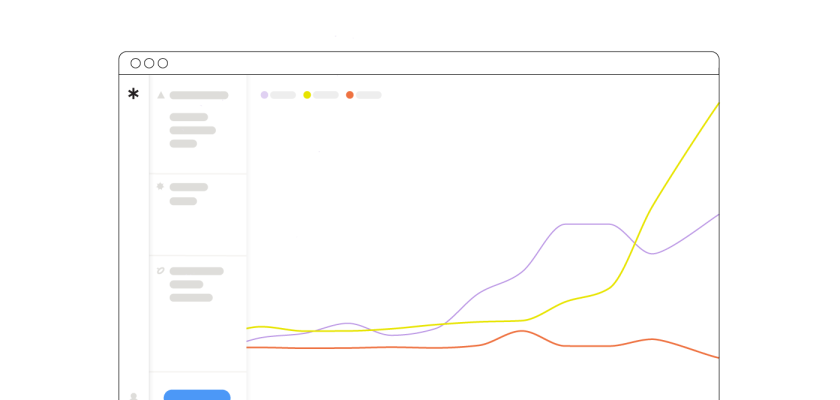Click the triangle icon in the sidebar
The width and height of the screenshot is (840, 400).
160,95
